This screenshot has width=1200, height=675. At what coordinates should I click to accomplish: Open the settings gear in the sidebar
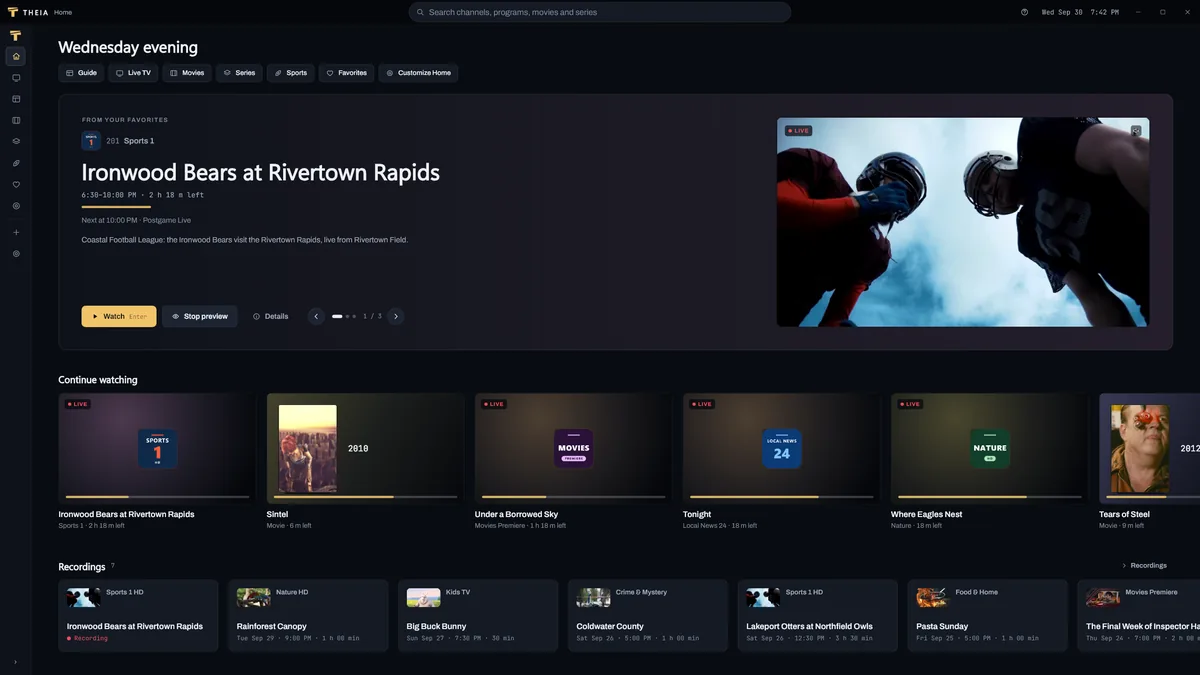point(16,254)
